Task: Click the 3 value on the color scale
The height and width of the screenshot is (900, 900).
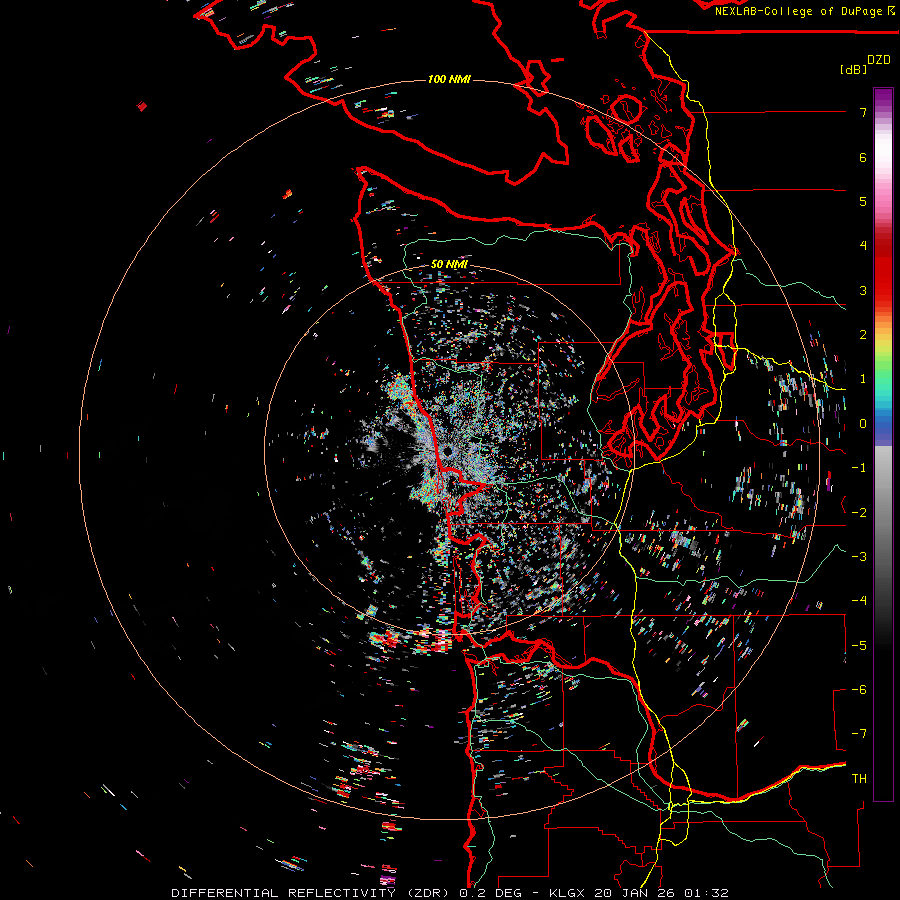Action: pyautogui.click(x=863, y=290)
